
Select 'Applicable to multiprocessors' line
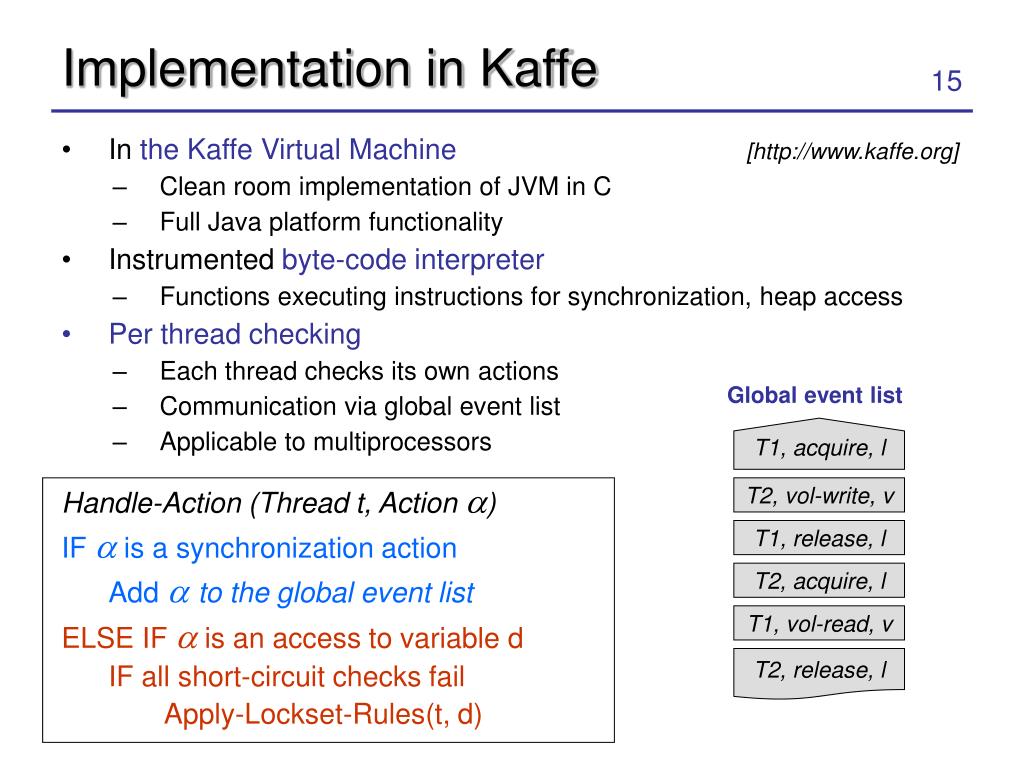[x=325, y=442]
